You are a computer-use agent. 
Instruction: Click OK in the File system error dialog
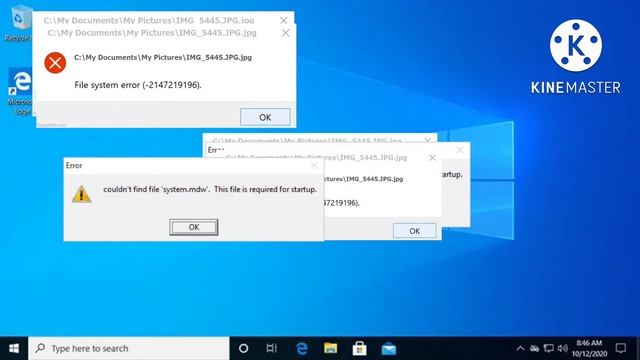pyautogui.click(x=265, y=117)
